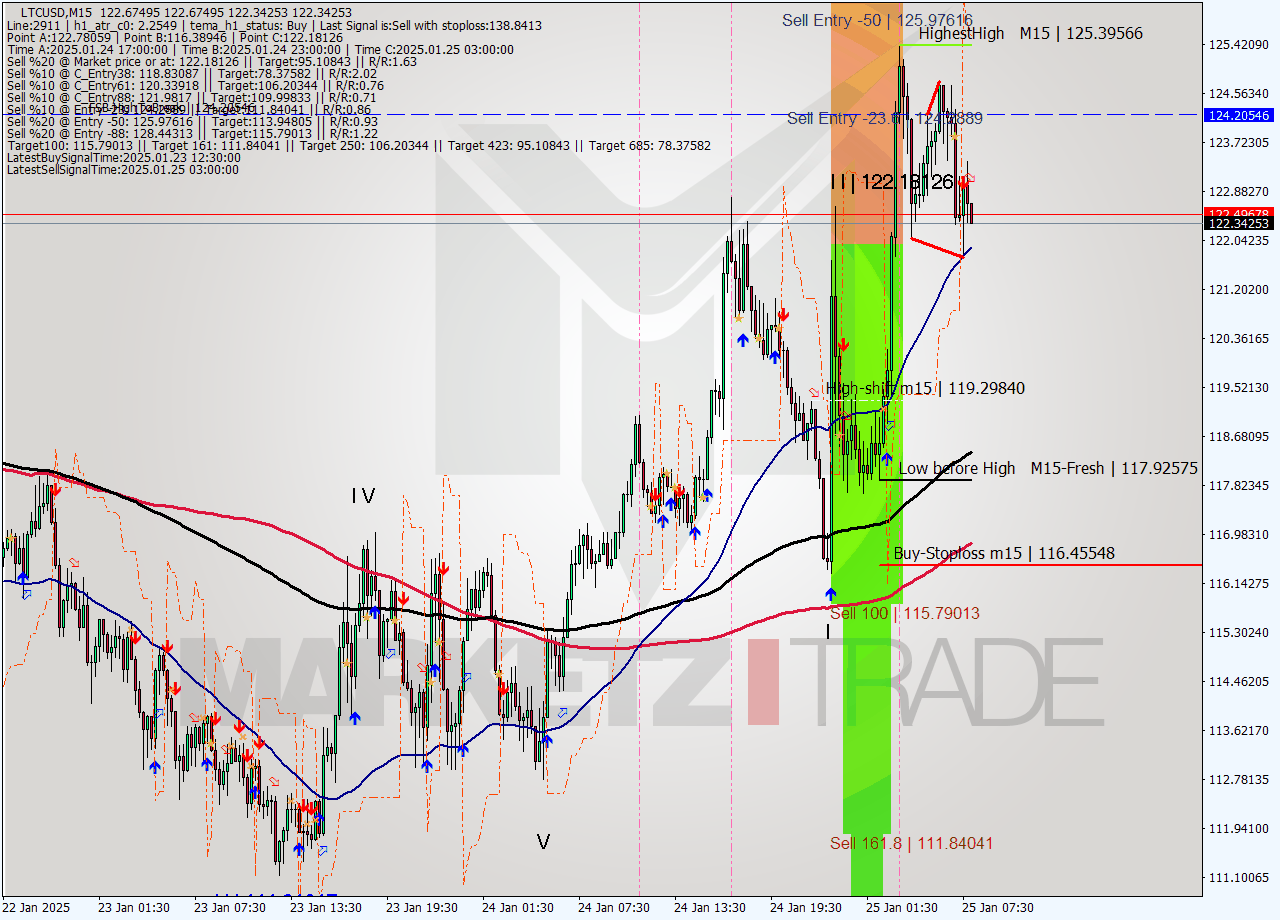Click the '25 Jan 01:30' time axis label
Viewport: 1280px width, 920px height.
pyautogui.click(x=901, y=908)
